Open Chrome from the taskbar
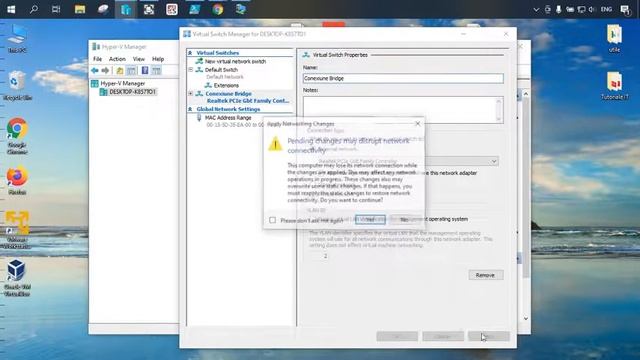This screenshot has height=360, width=640. tap(218, 9)
